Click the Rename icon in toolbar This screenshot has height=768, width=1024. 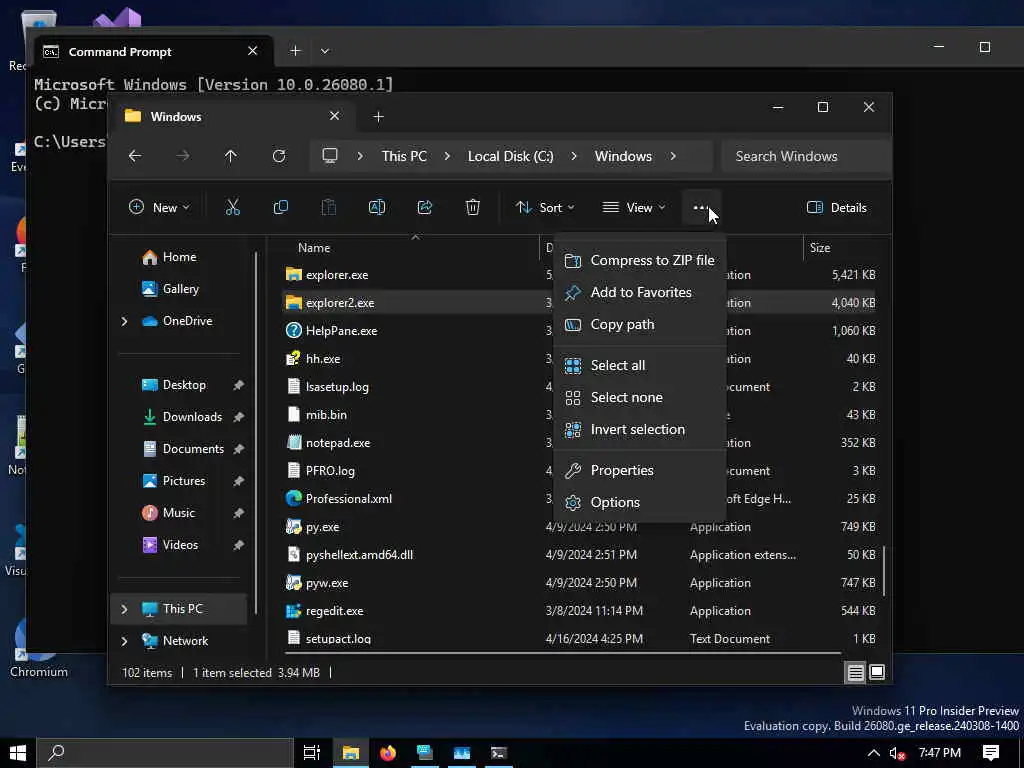[x=377, y=208]
